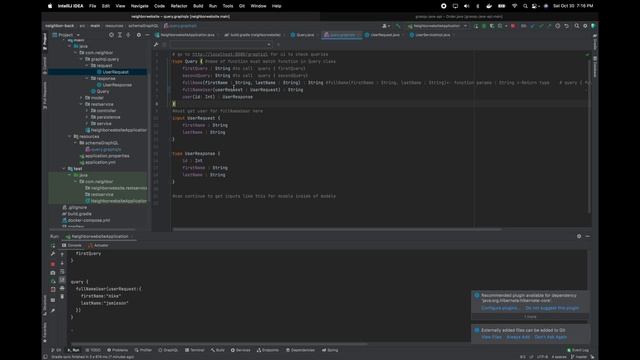
Task: Expand the model package
Action: click(81, 98)
